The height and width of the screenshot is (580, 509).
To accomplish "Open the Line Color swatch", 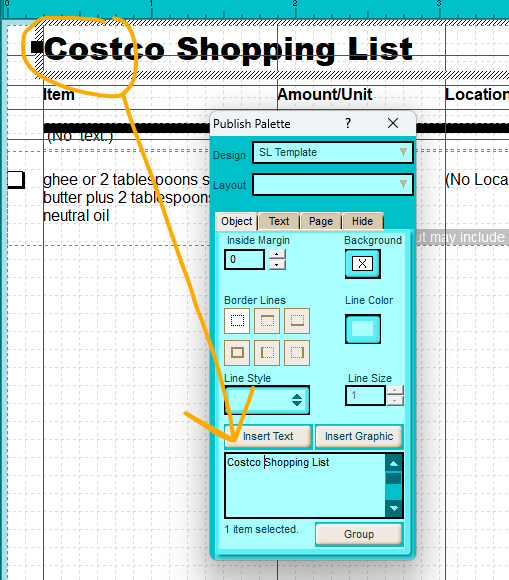I will [x=363, y=329].
